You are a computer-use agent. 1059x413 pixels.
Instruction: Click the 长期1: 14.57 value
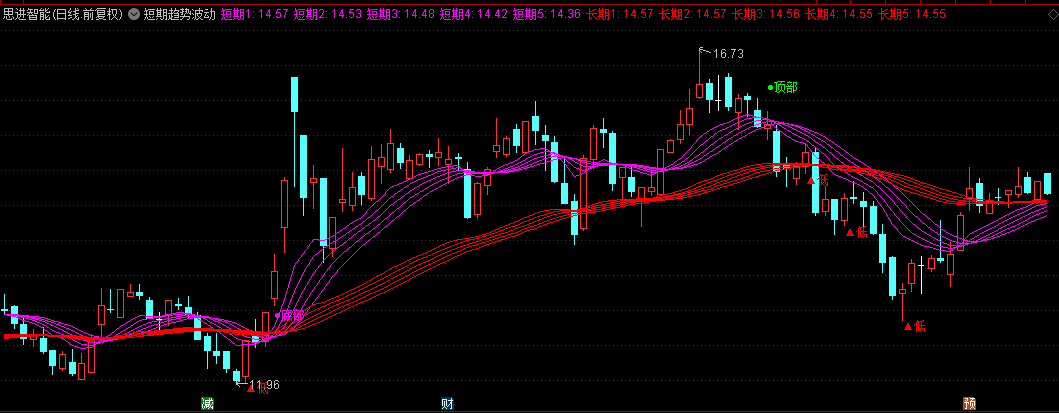[619, 13]
